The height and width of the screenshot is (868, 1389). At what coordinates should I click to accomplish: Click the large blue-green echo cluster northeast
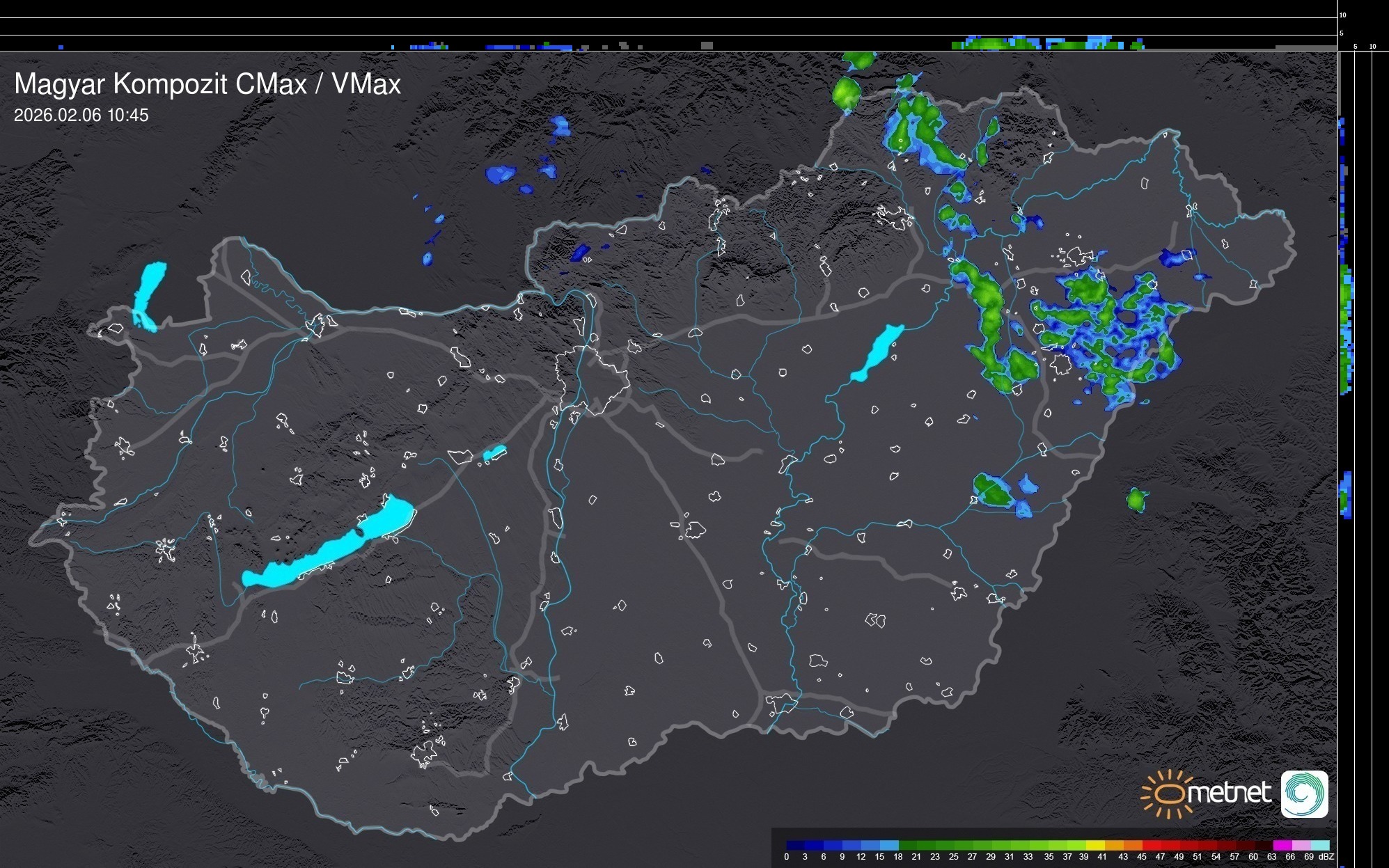1107,331
